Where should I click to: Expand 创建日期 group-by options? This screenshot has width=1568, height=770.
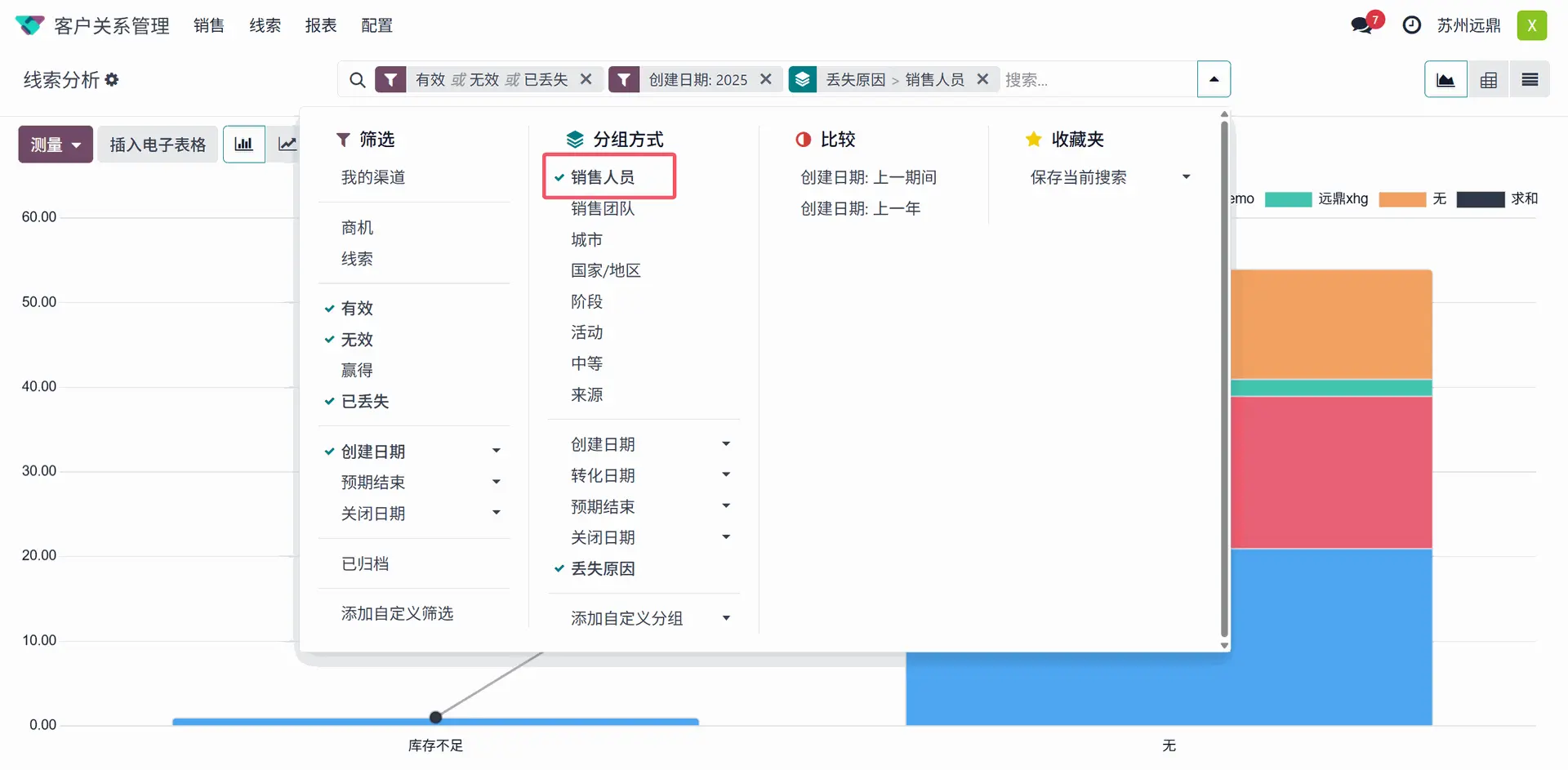726,443
